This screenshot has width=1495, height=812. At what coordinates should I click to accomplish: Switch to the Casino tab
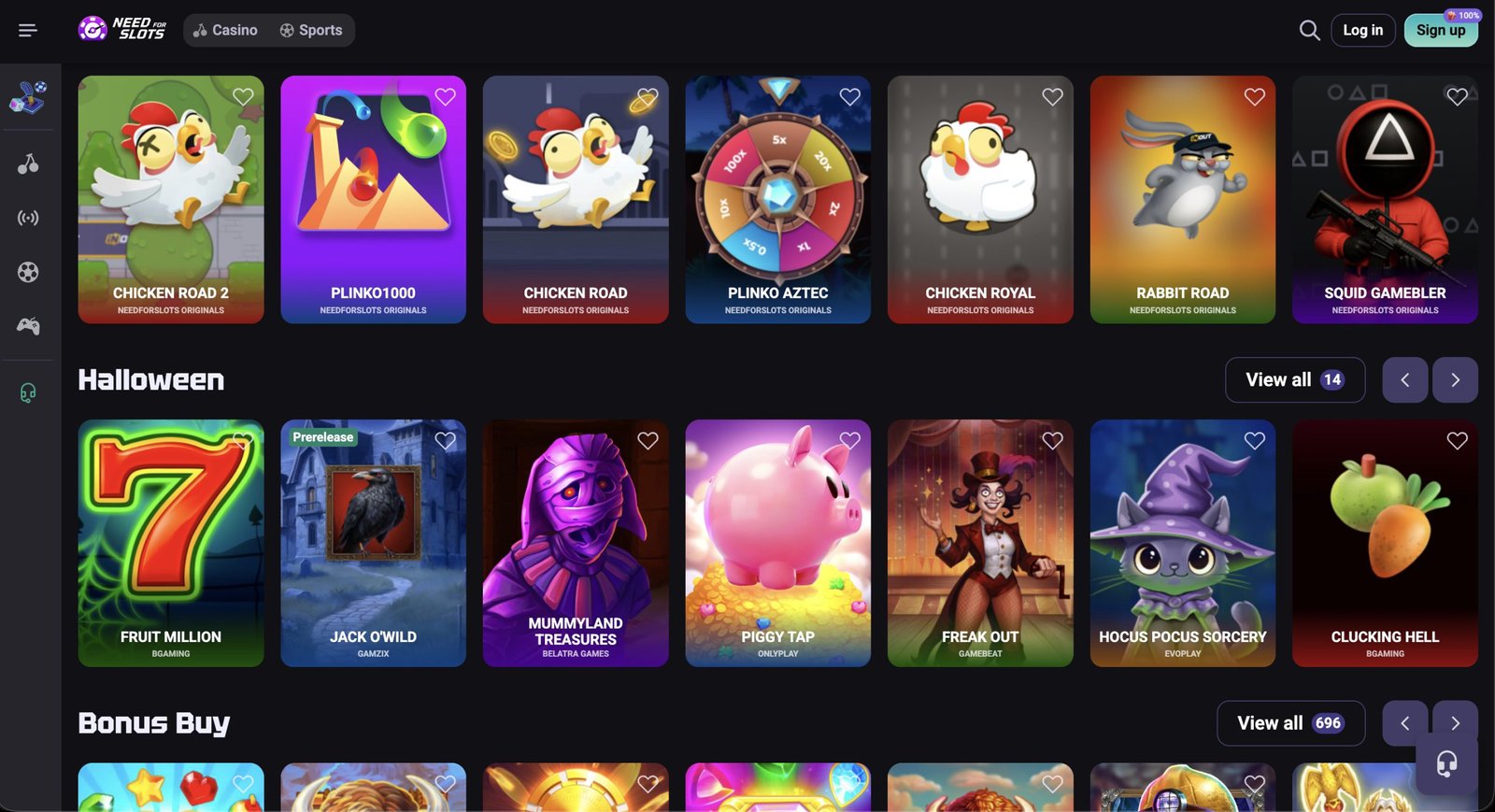coord(225,30)
